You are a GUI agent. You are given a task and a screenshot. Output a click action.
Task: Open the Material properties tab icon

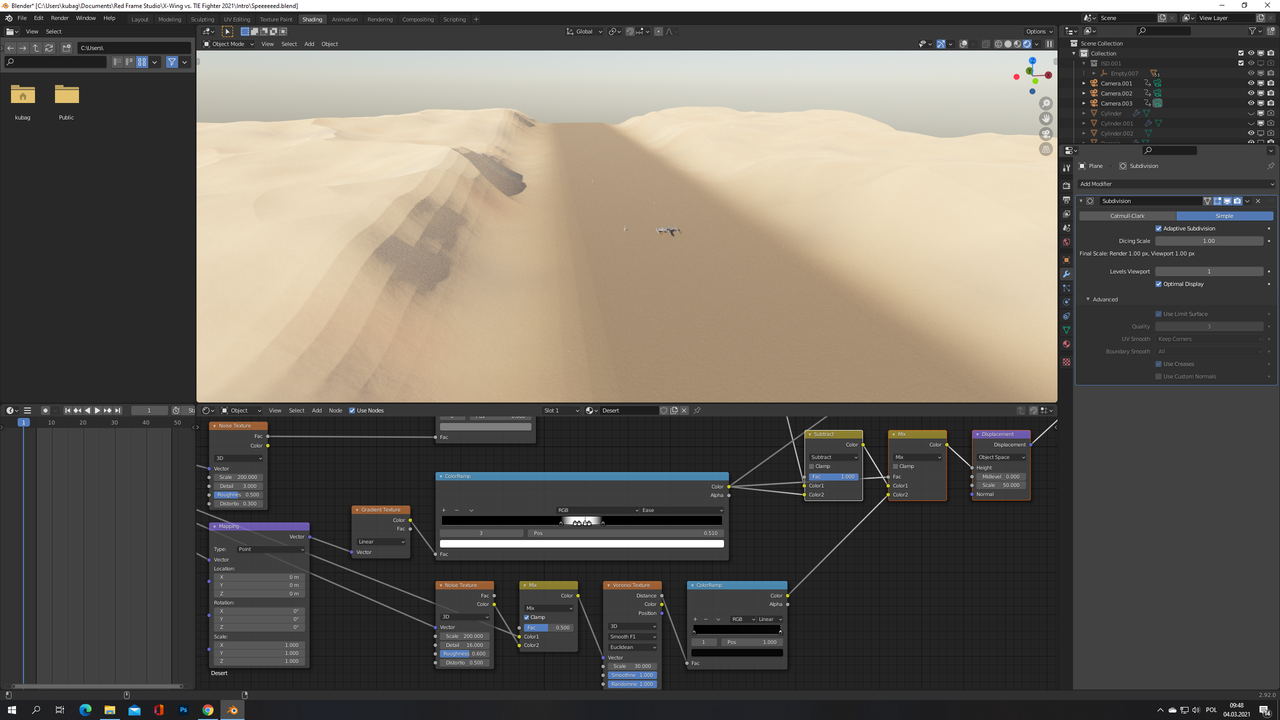click(1066, 344)
